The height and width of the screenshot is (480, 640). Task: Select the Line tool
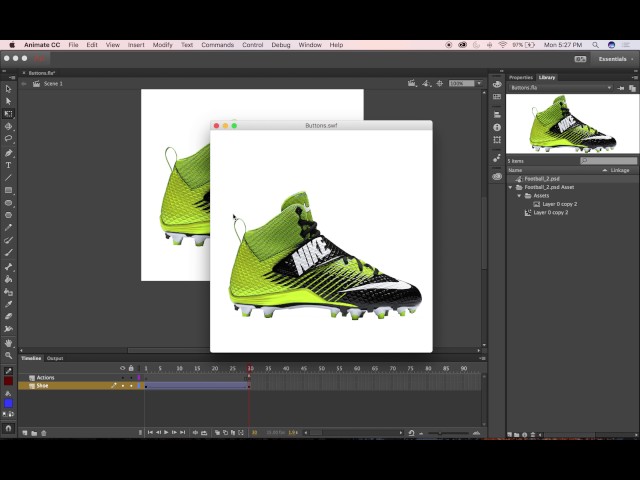(x=8, y=178)
